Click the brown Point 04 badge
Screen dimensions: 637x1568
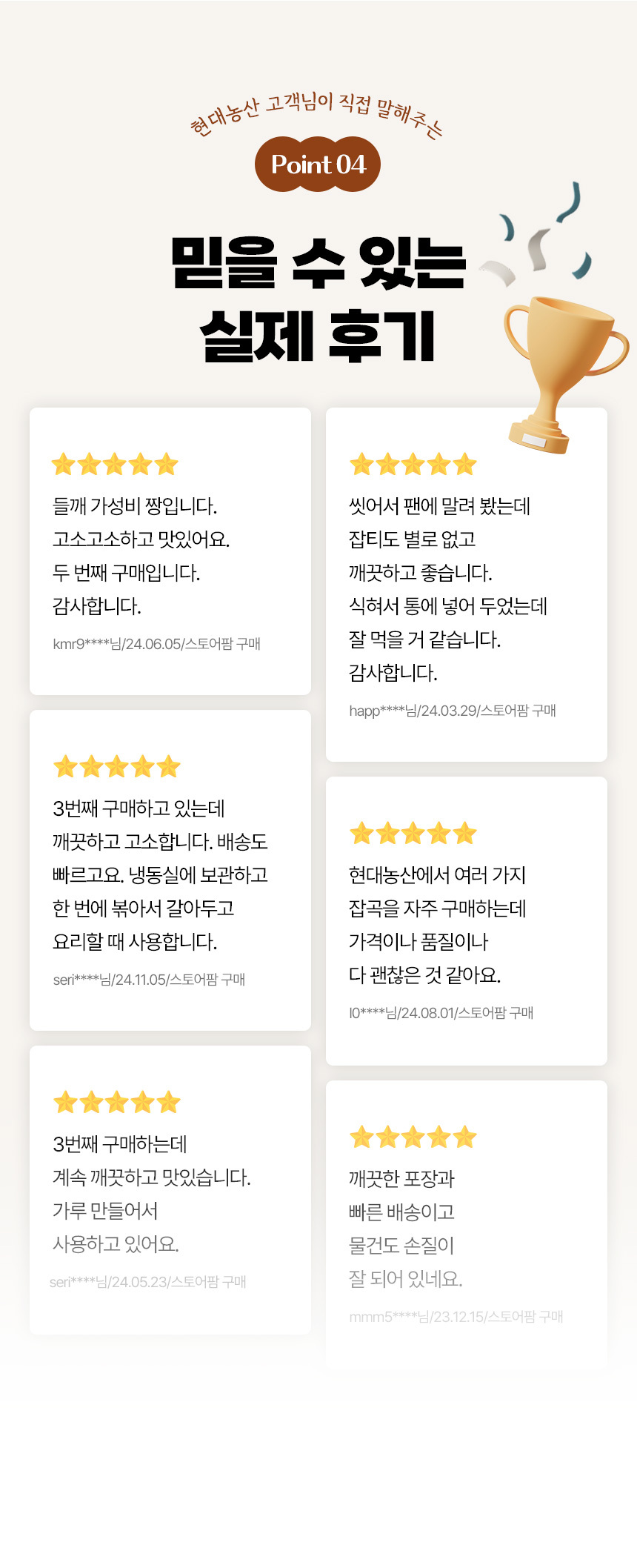tap(318, 164)
